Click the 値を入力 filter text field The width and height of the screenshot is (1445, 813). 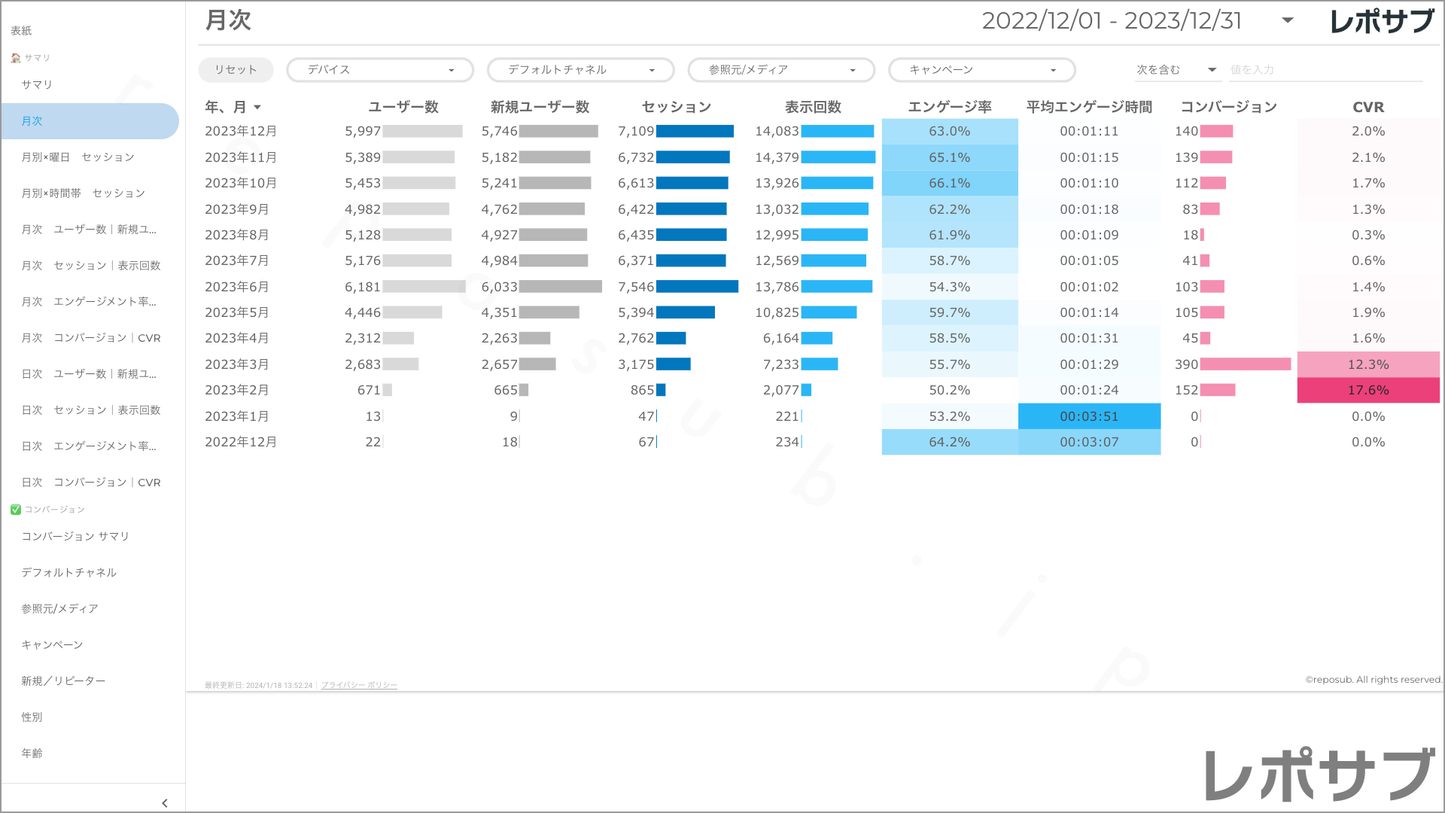[x=1324, y=70]
